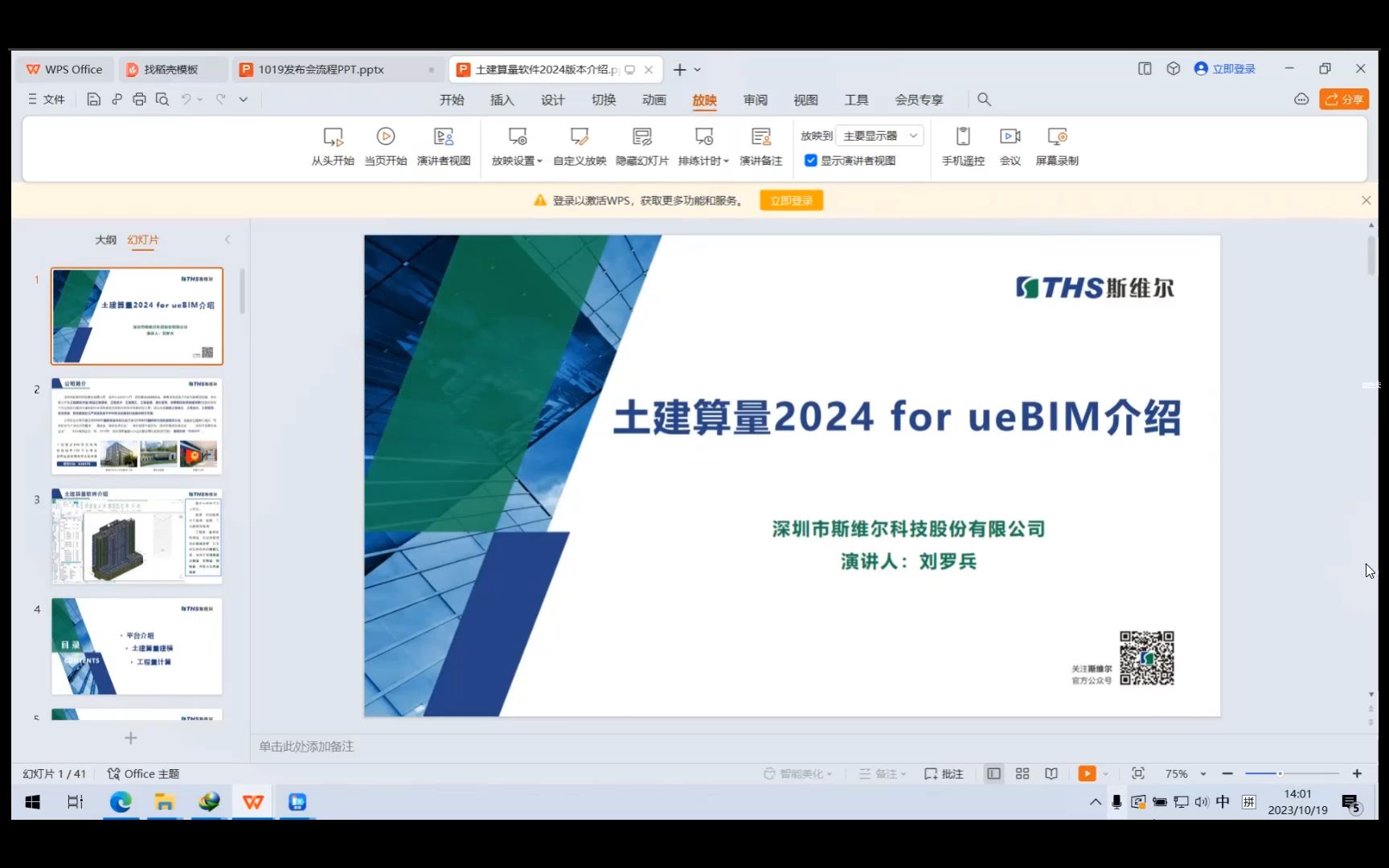Dismiss the login notification banner
The image size is (1389, 868).
(1366, 200)
